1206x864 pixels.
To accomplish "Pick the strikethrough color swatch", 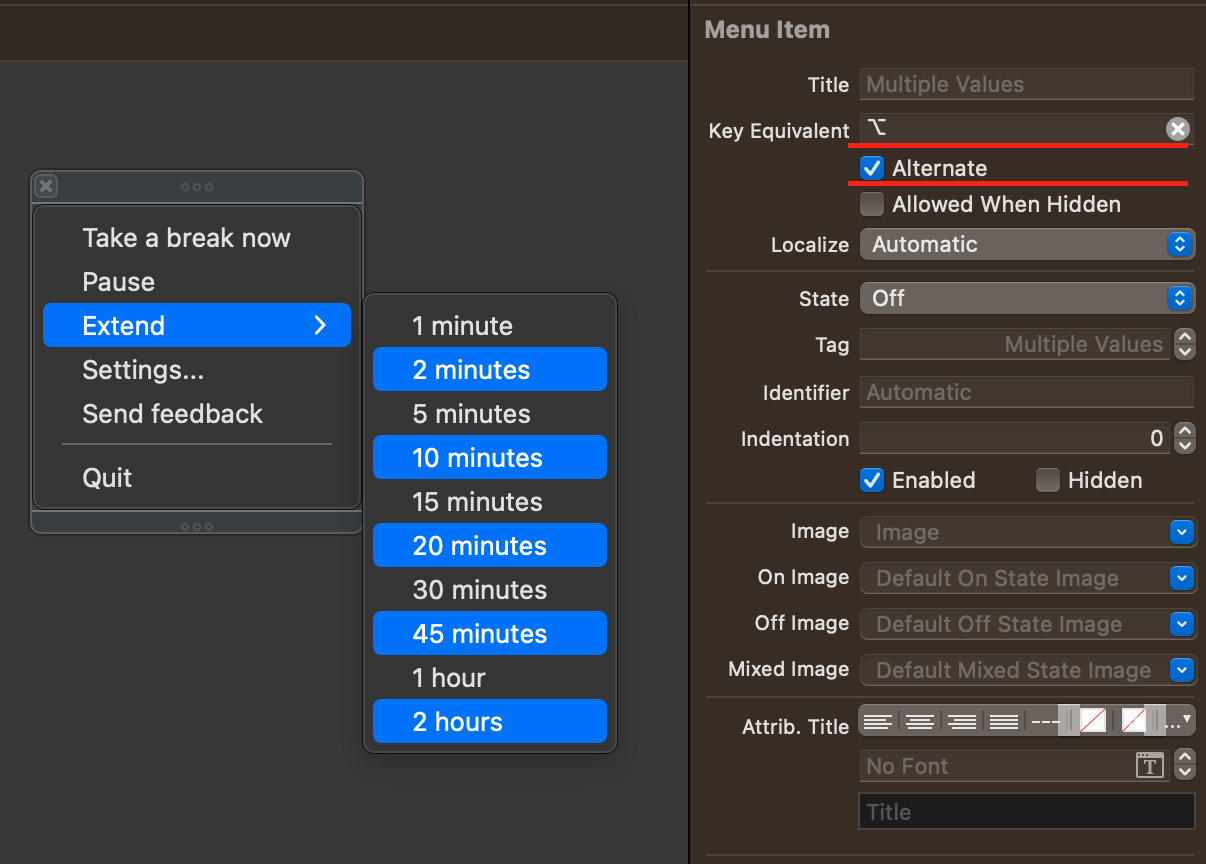I will (x=1133, y=720).
